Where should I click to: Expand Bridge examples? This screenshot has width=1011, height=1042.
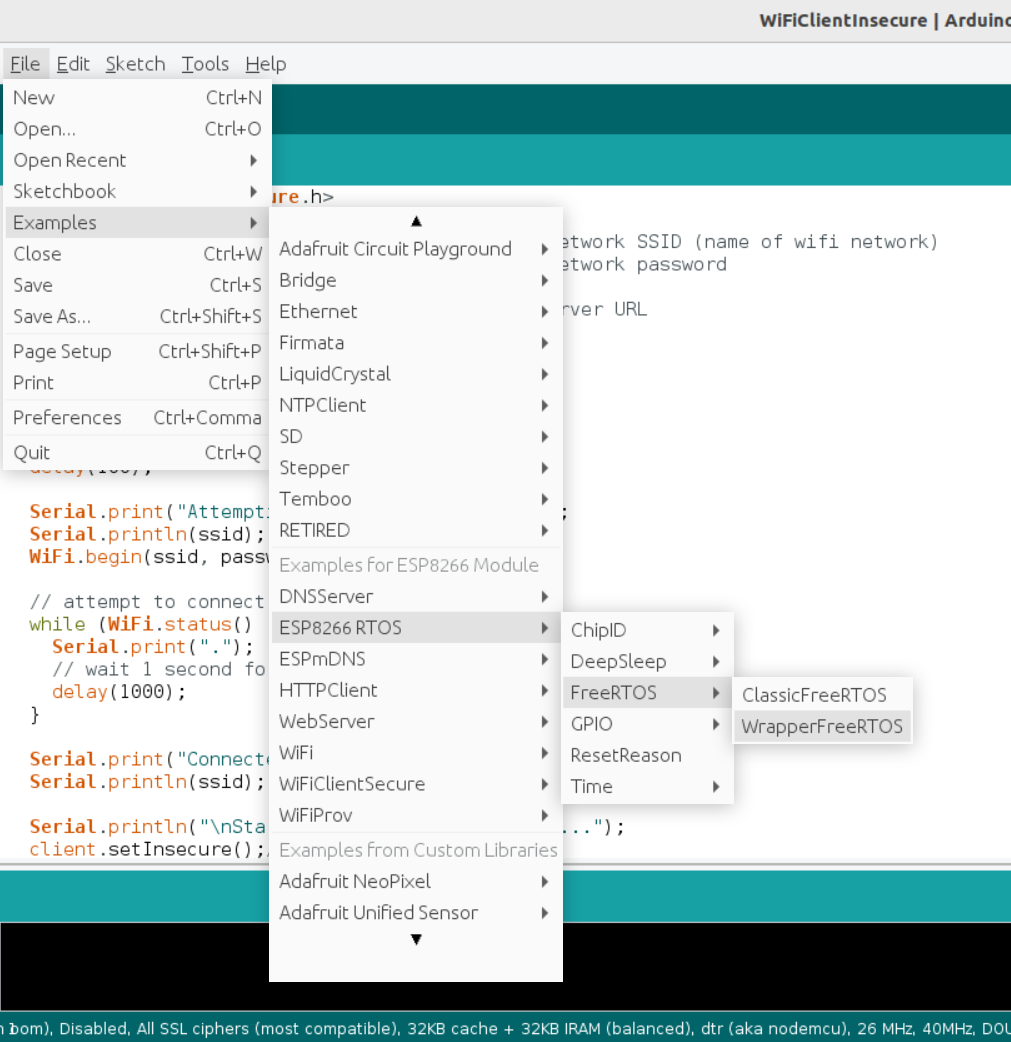(416, 280)
